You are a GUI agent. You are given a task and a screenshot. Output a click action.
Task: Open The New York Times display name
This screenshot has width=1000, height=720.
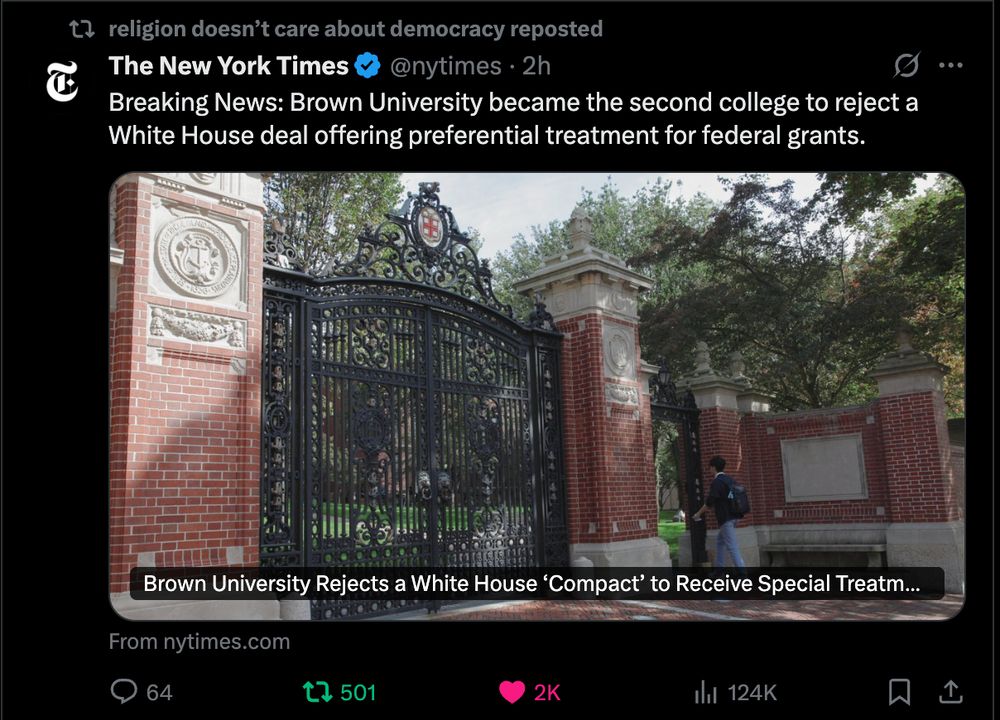pyautogui.click(x=228, y=66)
